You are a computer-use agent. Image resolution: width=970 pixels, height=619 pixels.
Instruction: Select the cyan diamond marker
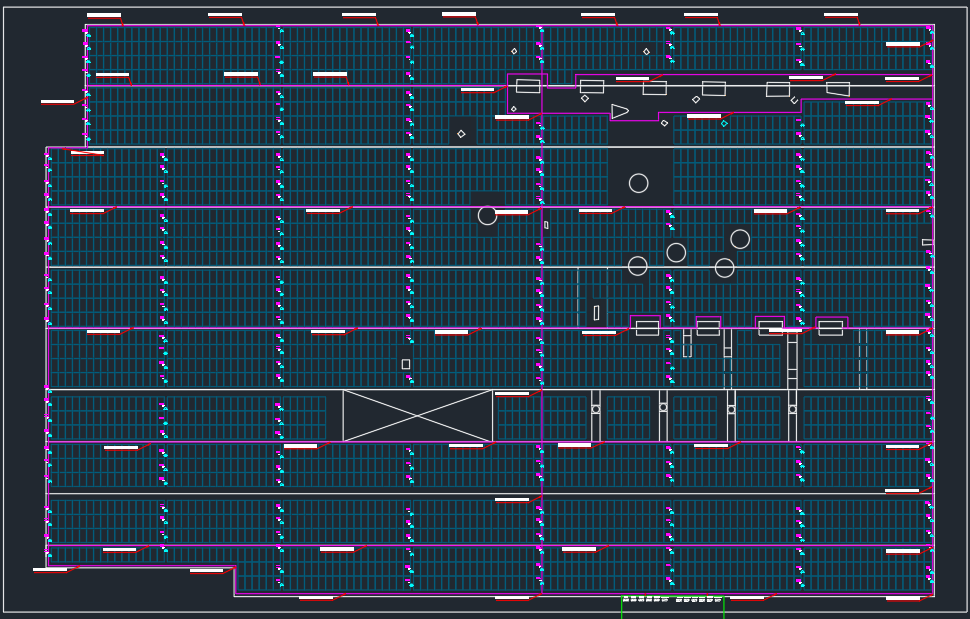tap(724, 123)
